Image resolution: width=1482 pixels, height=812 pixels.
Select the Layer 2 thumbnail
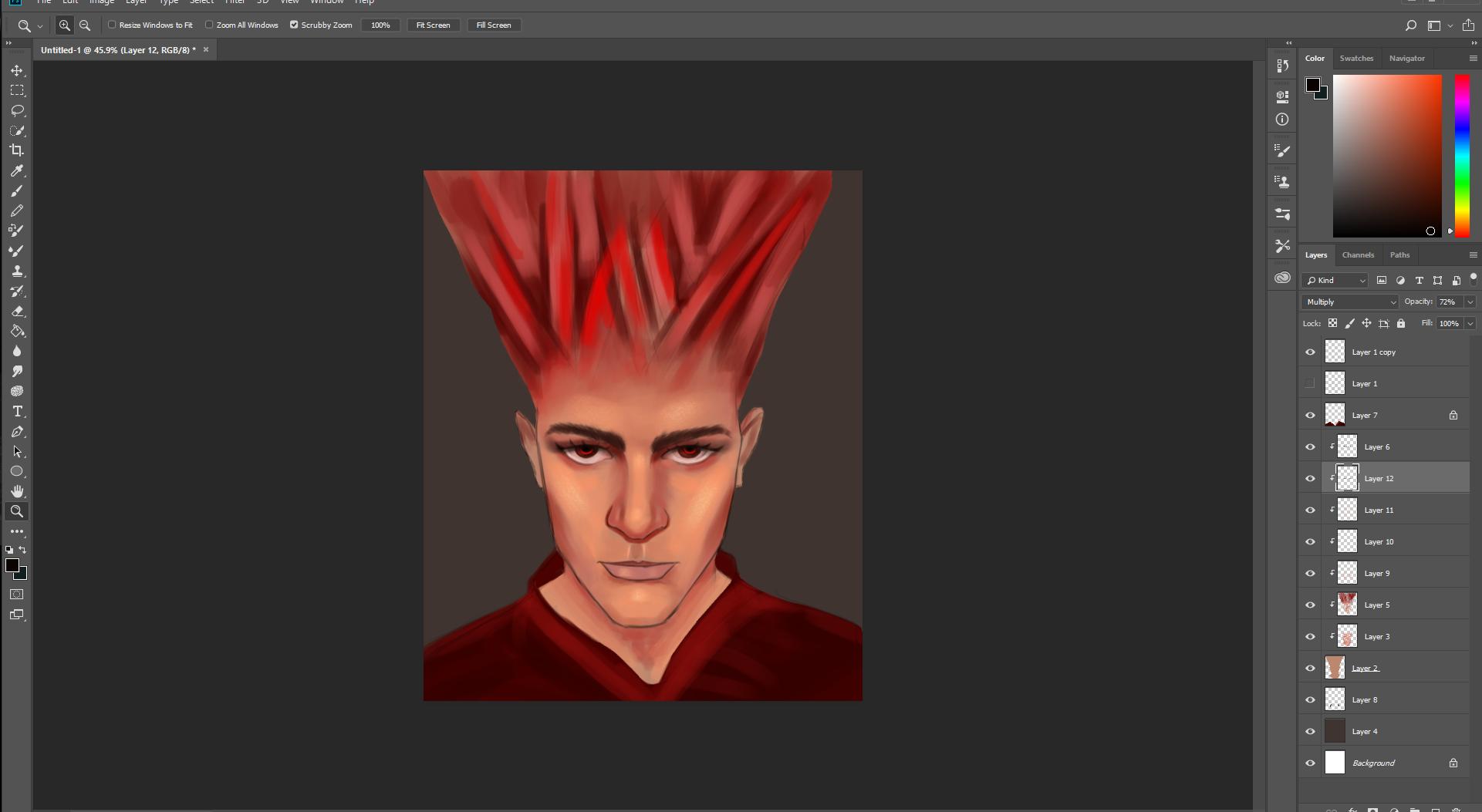1335,668
